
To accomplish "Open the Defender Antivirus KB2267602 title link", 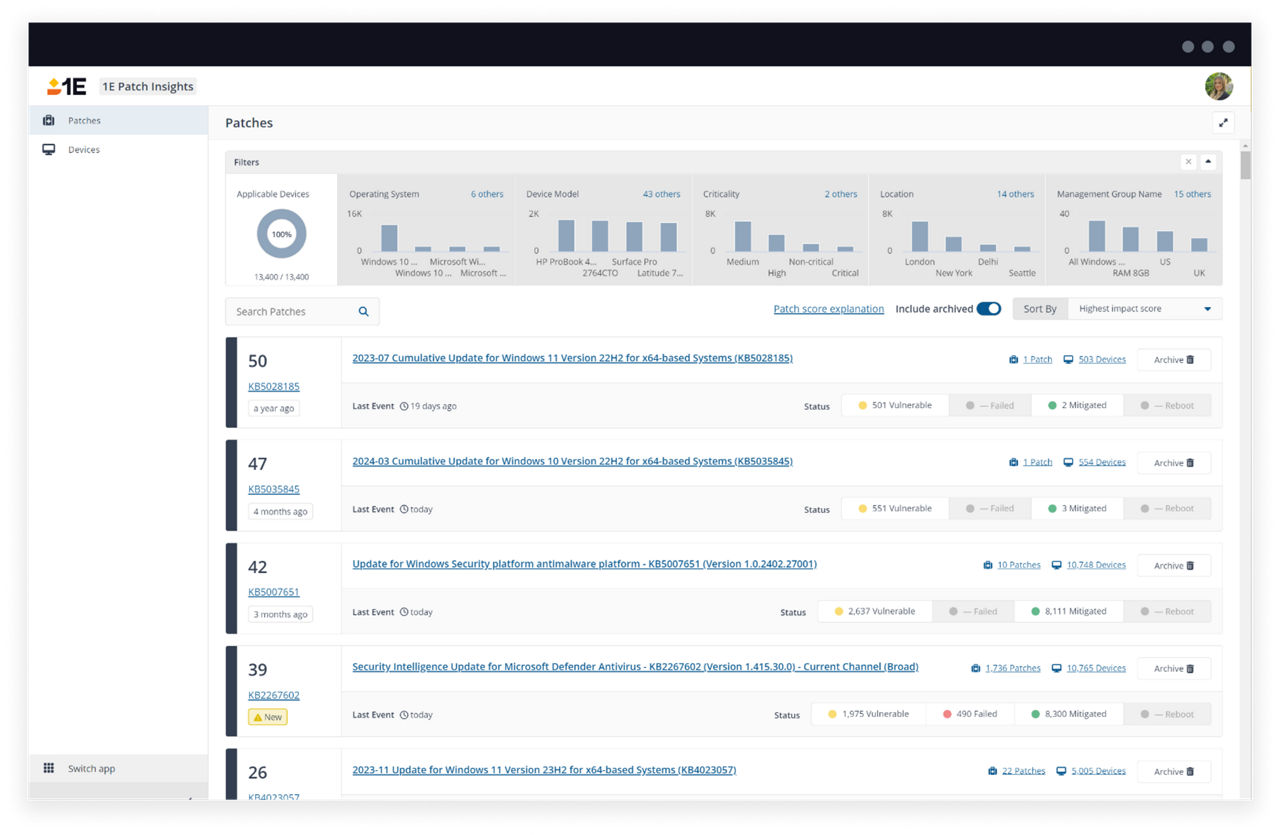I will tap(635, 667).
